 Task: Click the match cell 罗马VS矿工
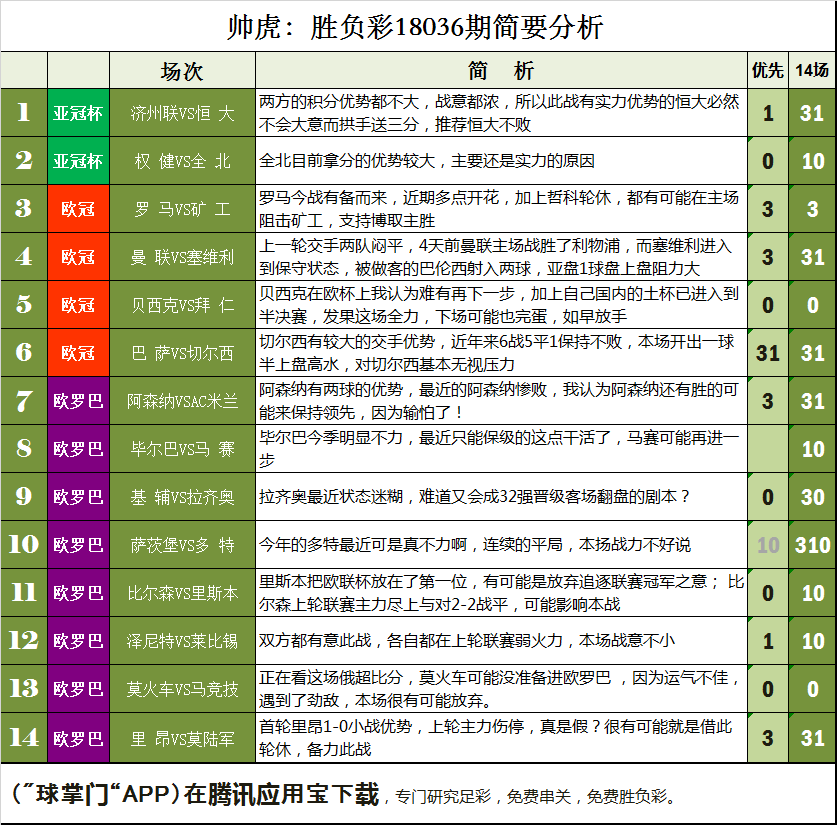(182, 209)
